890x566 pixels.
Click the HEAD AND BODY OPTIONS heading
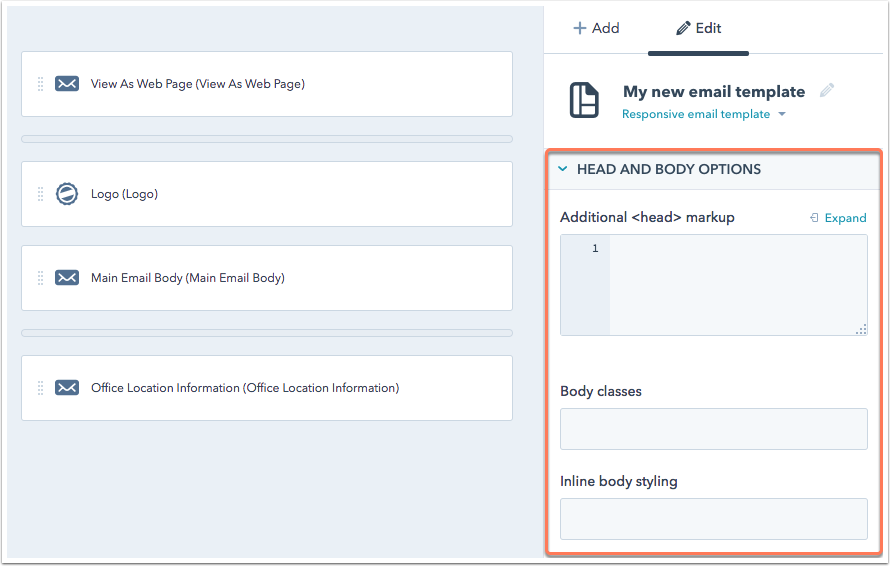669,169
